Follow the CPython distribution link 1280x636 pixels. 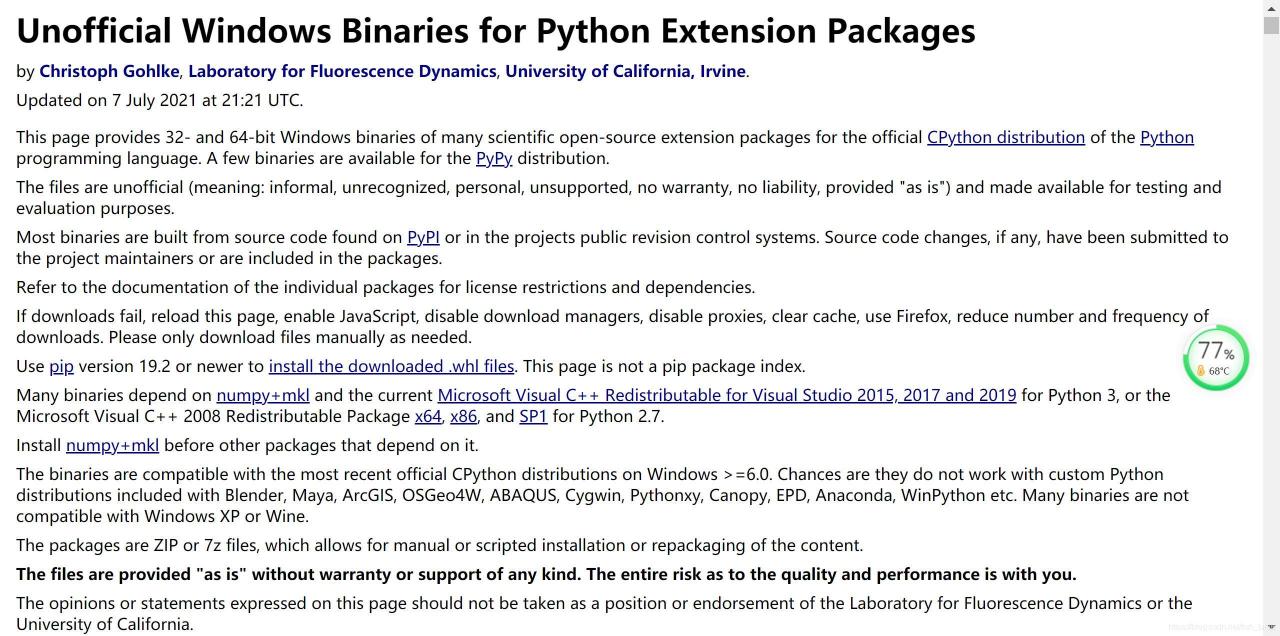(1006, 137)
